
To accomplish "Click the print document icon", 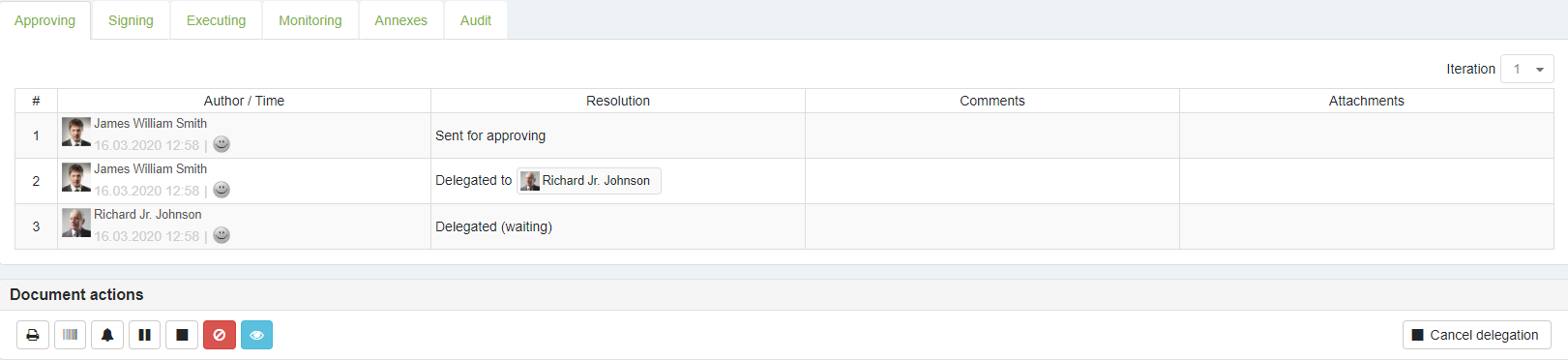I will pyautogui.click(x=33, y=335).
